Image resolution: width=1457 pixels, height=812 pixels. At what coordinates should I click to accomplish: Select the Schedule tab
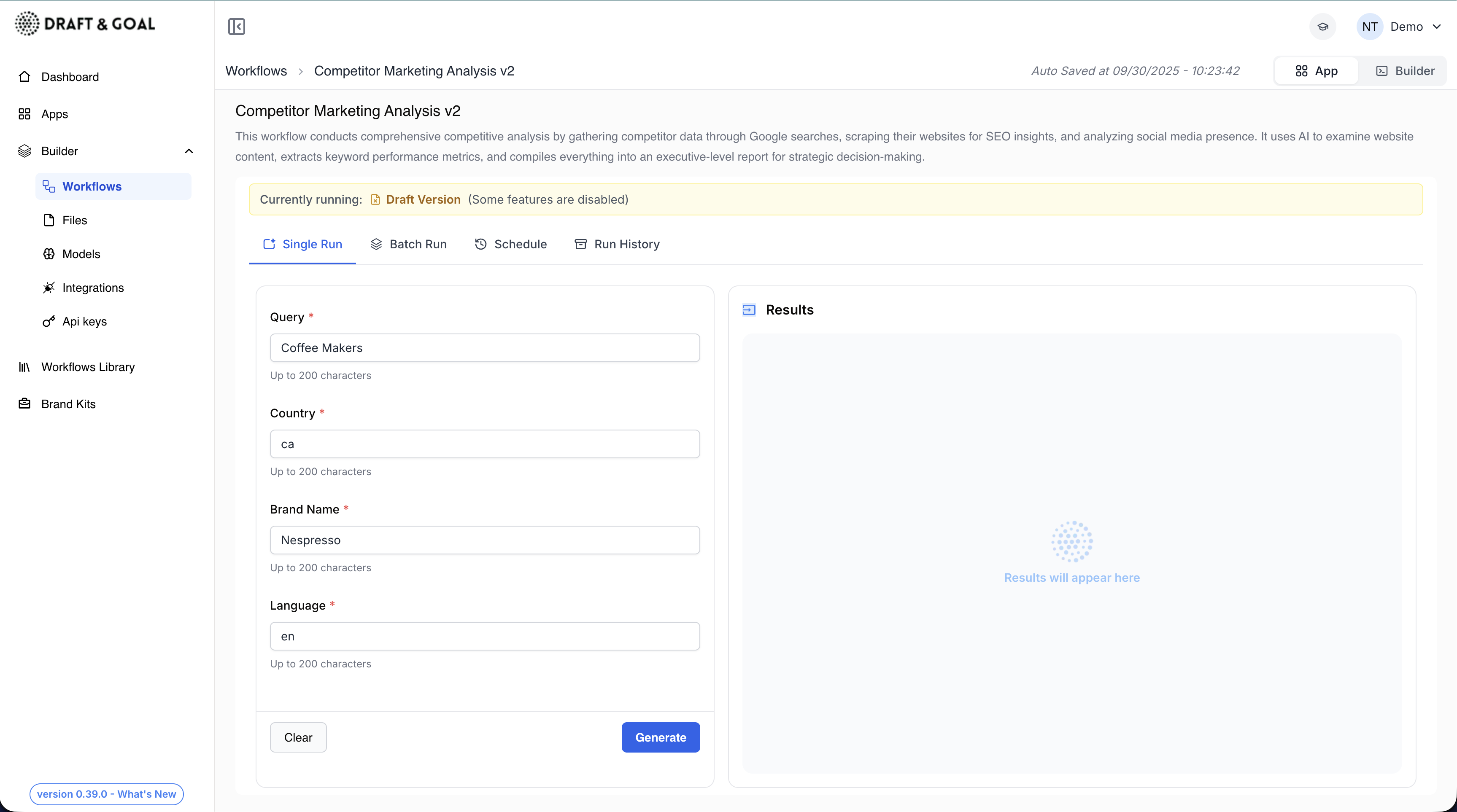pos(511,244)
